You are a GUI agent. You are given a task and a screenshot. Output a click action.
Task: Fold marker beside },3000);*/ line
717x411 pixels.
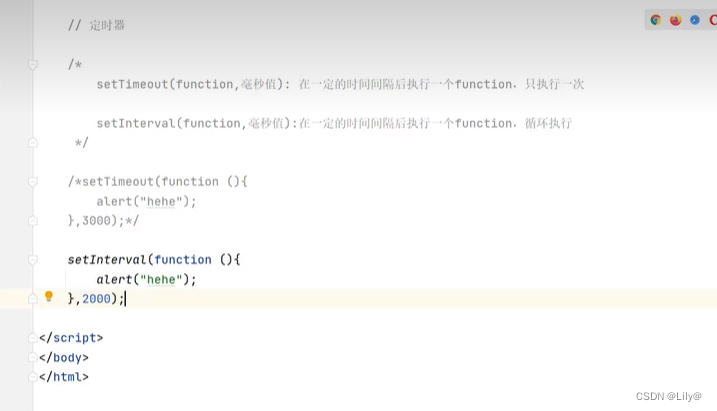33,221
